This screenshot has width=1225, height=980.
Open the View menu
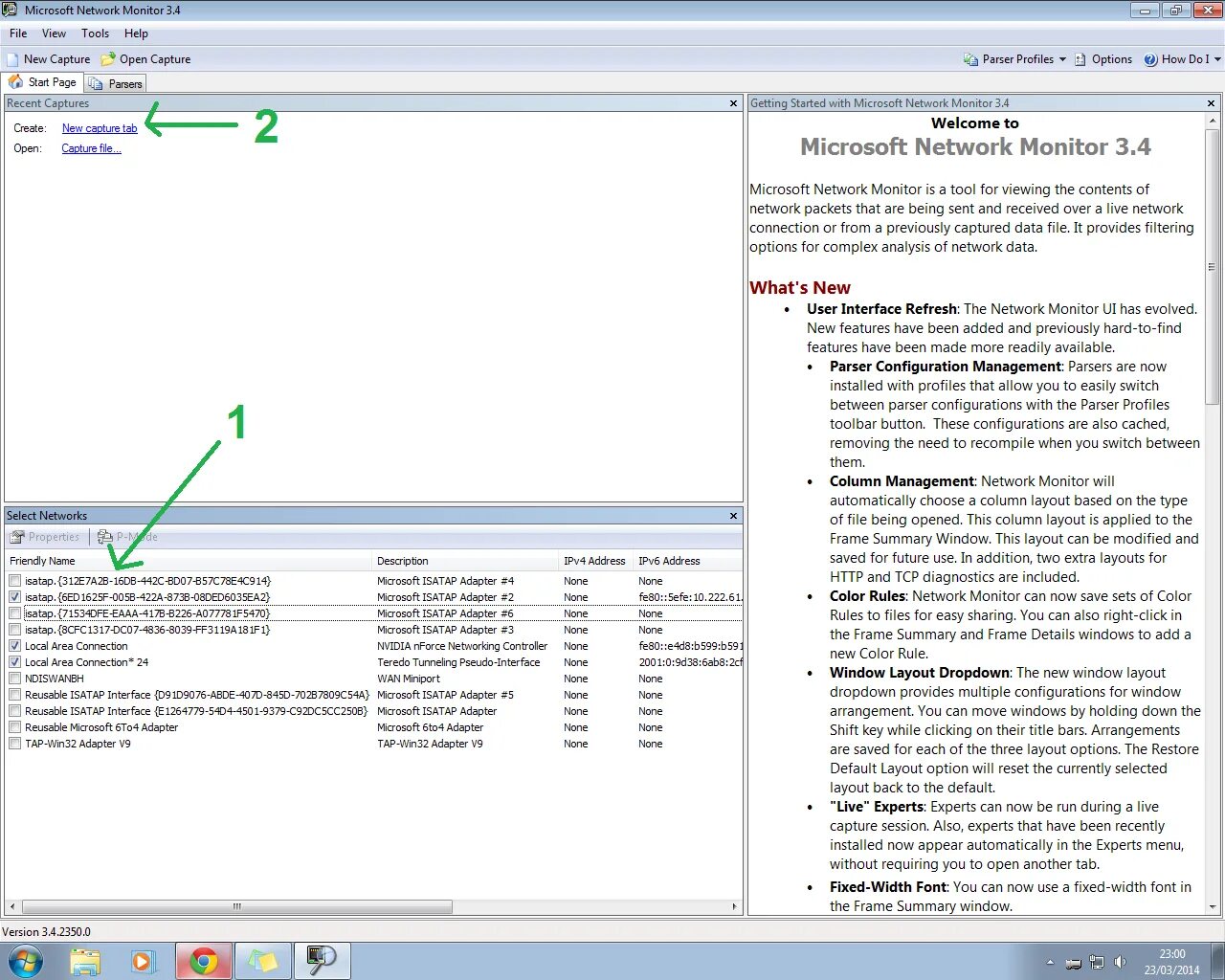pyautogui.click(x=54, y=33)
